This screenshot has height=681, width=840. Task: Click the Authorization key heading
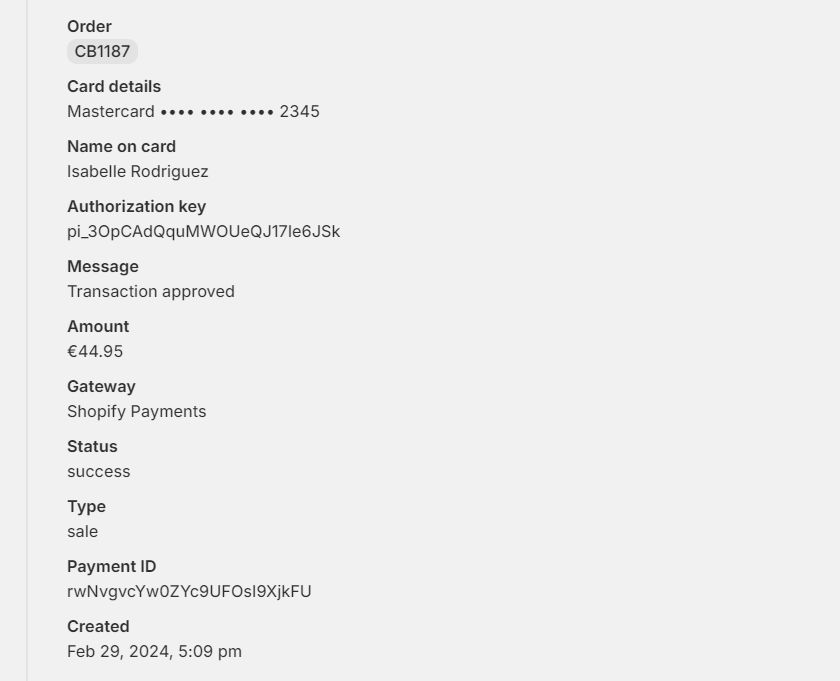[x=137, y=206]
